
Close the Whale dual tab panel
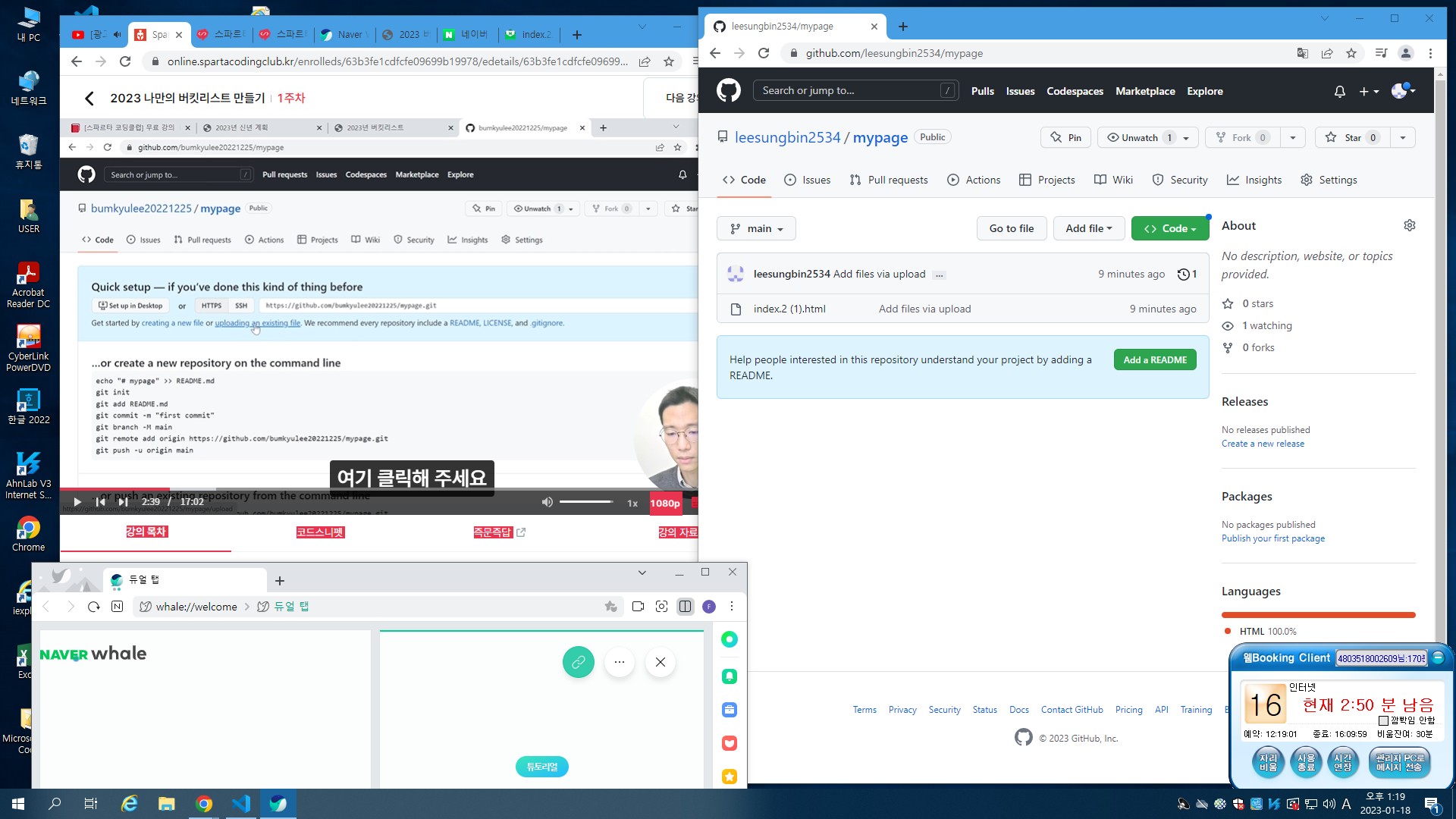click(x=661, y=662)
